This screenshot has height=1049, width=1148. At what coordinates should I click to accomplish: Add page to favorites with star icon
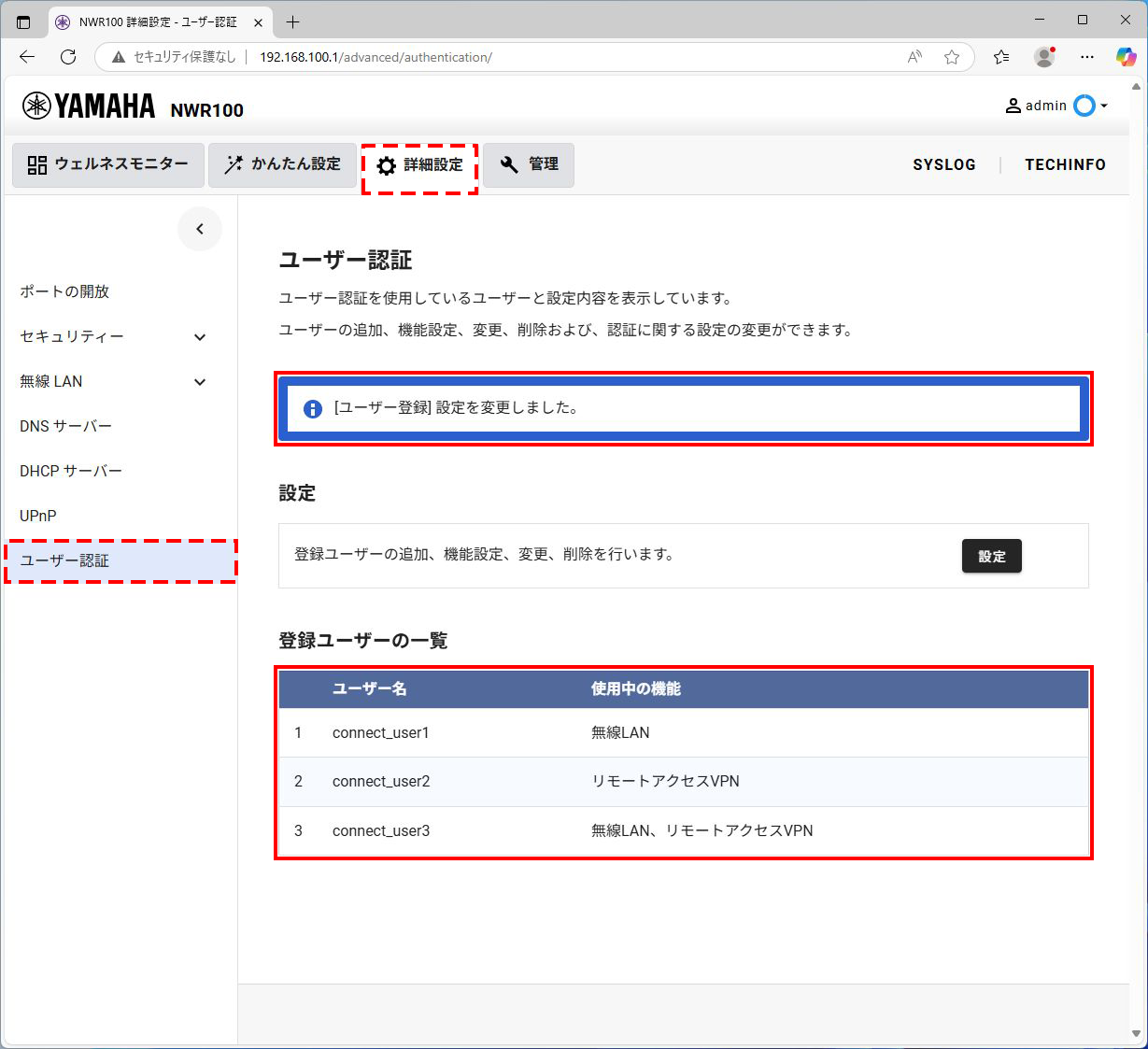click(952, 57)
